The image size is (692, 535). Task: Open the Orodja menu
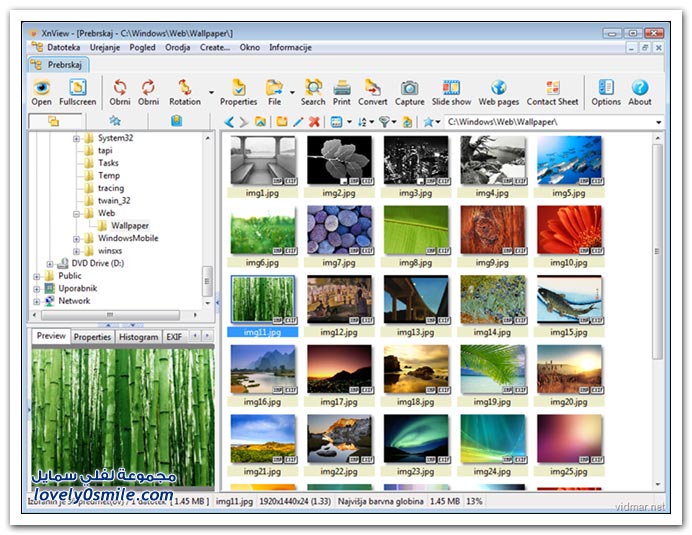click(178, 47)
